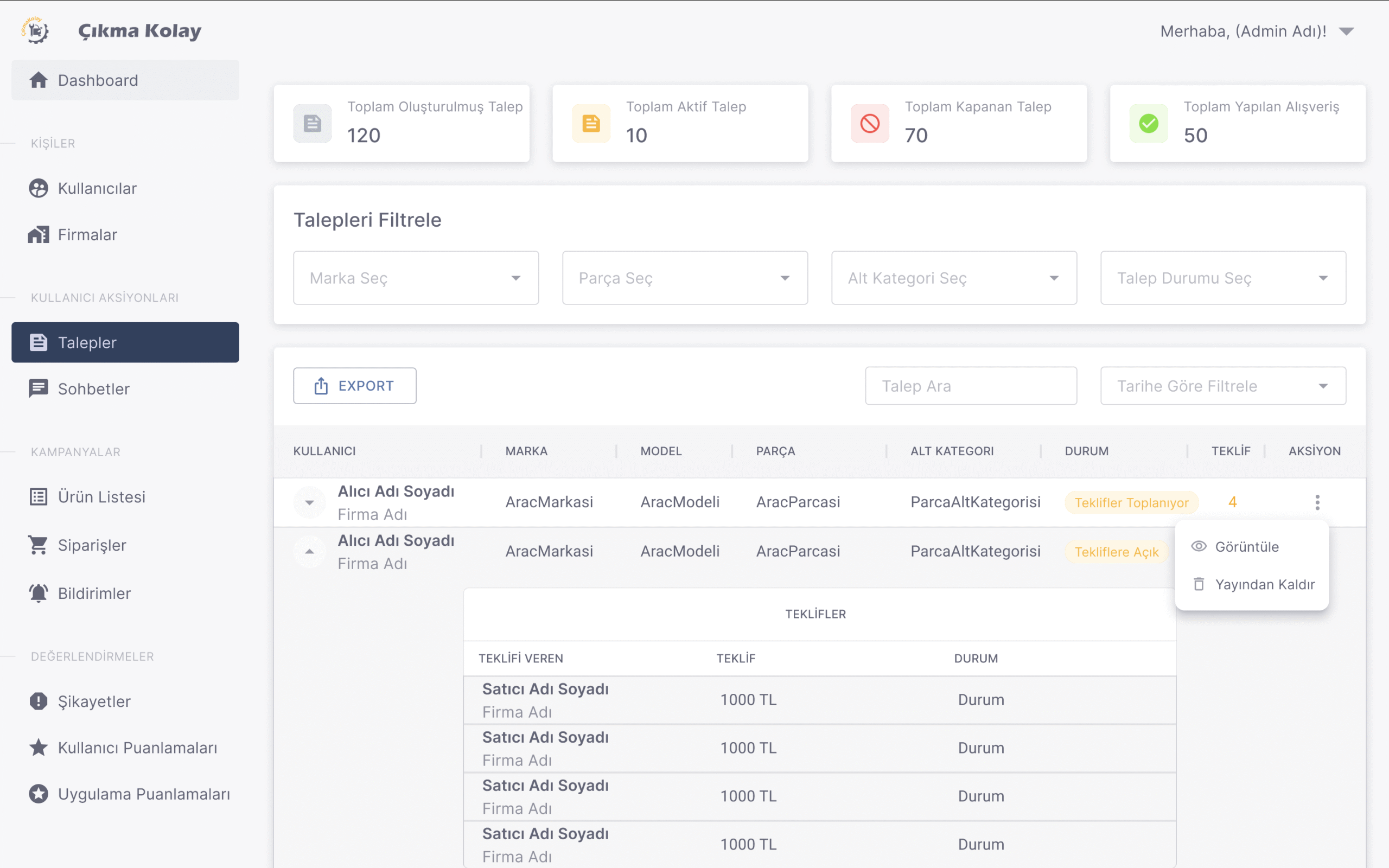This screenshot has height=868, width=1389.
Task: Collapse the second request row offers
Action: coord(309,552)
